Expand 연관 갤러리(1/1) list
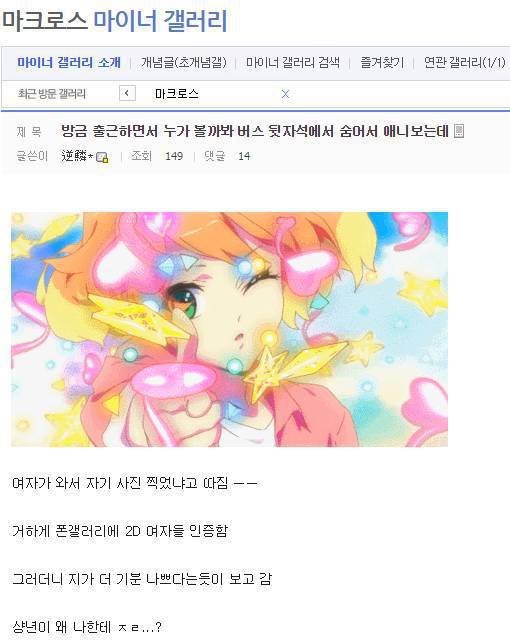The width and height of the screenshot is (510, 641). (x=465, y=63)
